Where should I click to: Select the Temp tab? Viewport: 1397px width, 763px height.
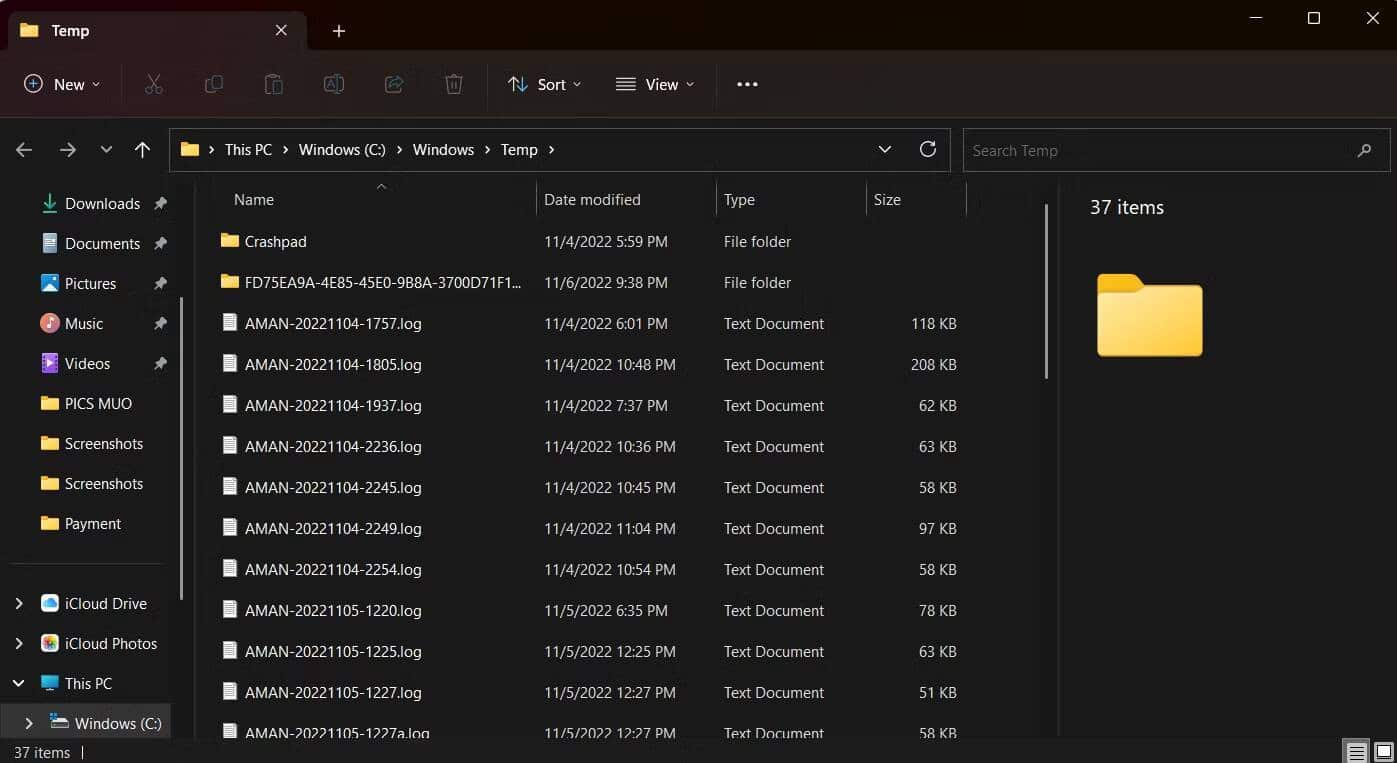[x=70, y=31]
